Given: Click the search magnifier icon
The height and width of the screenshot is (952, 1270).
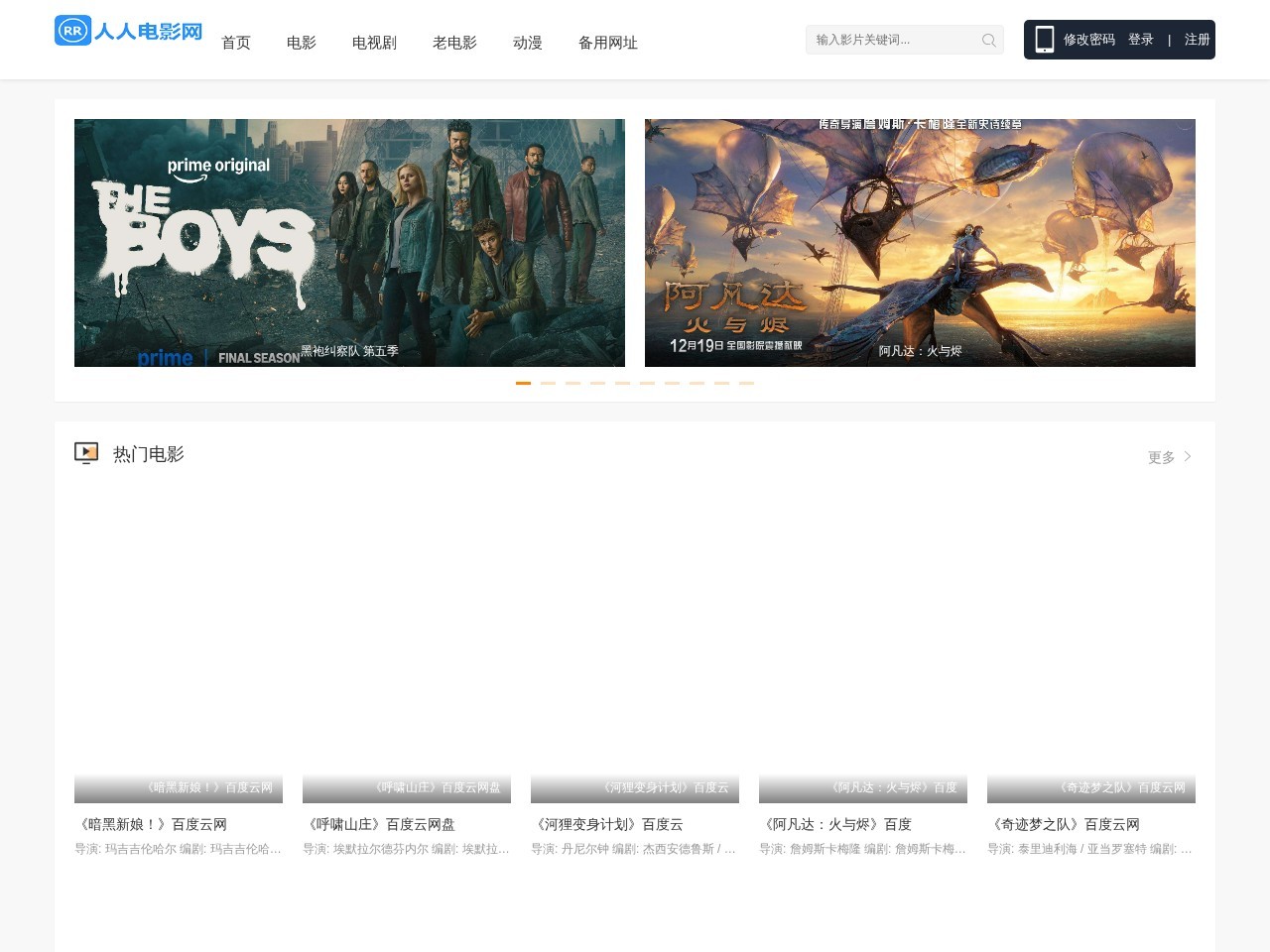Looking at the screenshot, I should (x=988, y=41).
